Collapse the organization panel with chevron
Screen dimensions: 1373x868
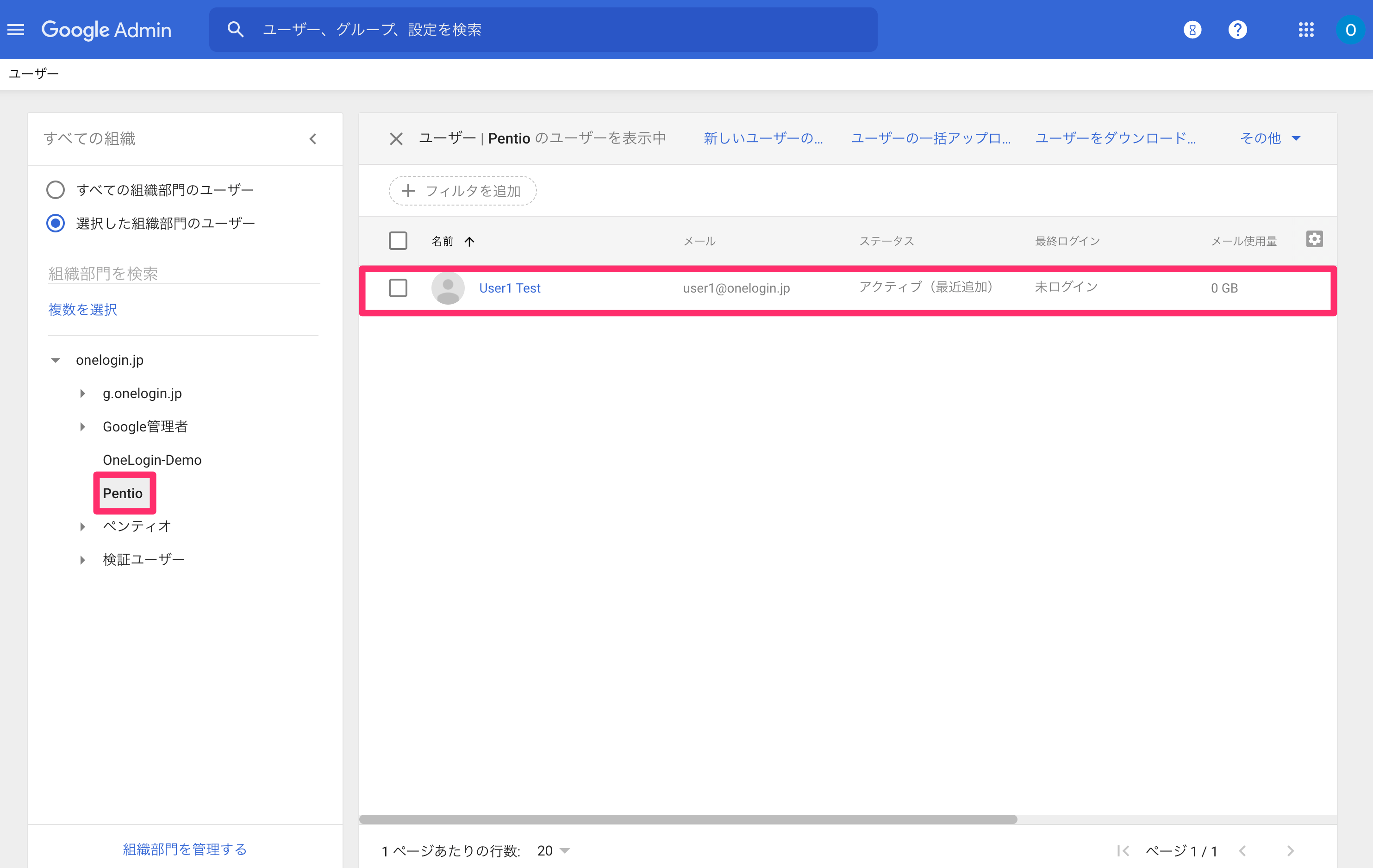pyautogui.click(x=312, y=138)
